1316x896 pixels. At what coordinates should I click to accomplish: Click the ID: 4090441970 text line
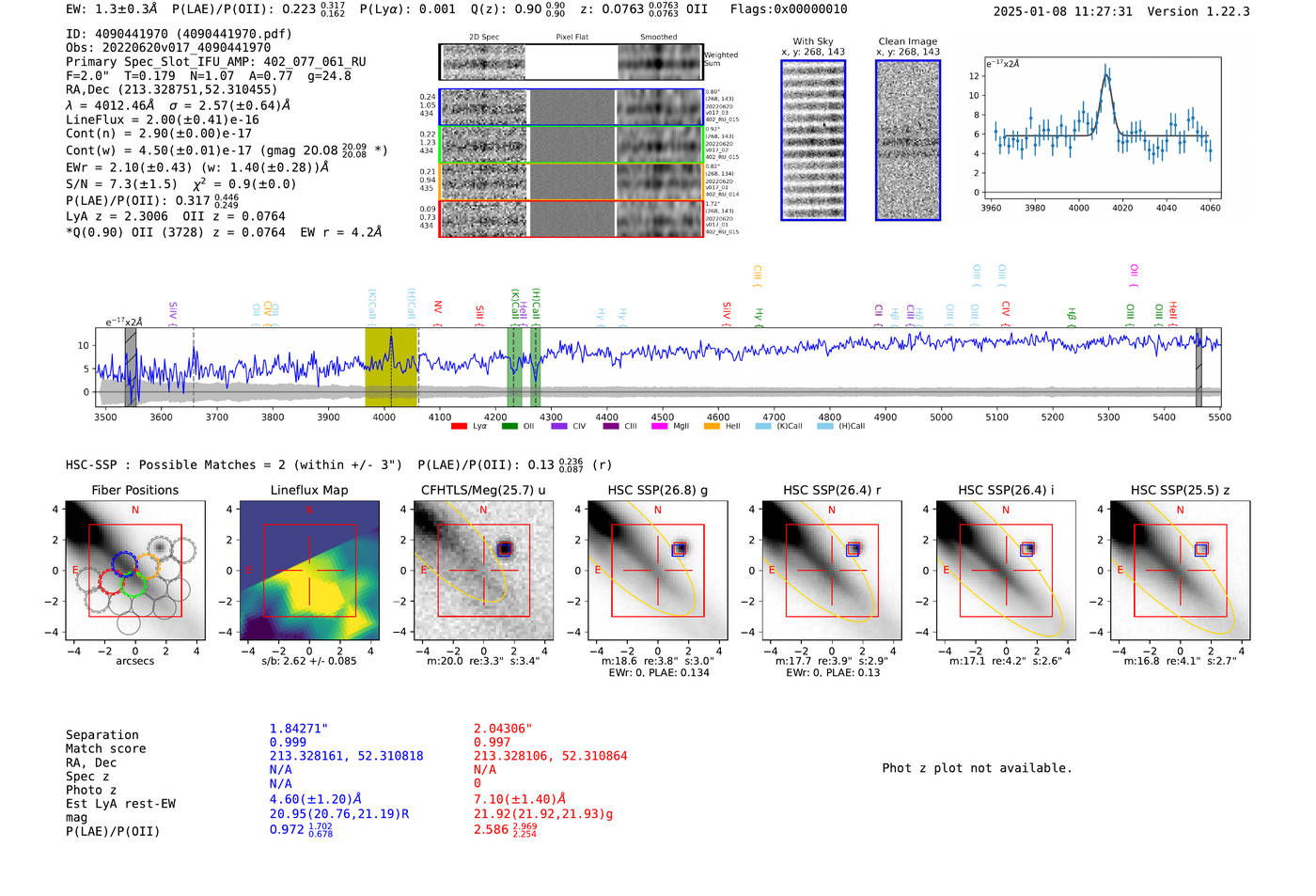179,34
